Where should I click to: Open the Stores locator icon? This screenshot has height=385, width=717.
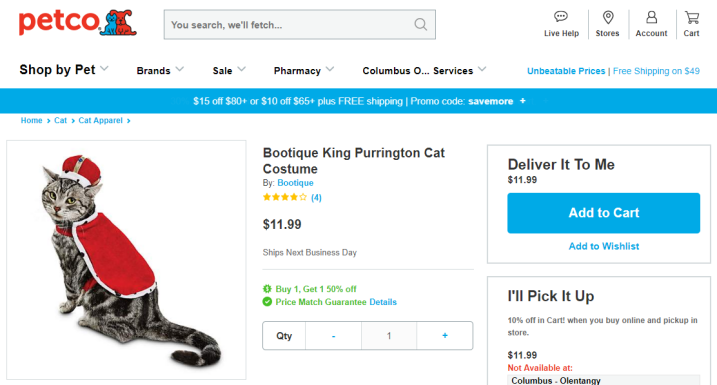(608, 17)
